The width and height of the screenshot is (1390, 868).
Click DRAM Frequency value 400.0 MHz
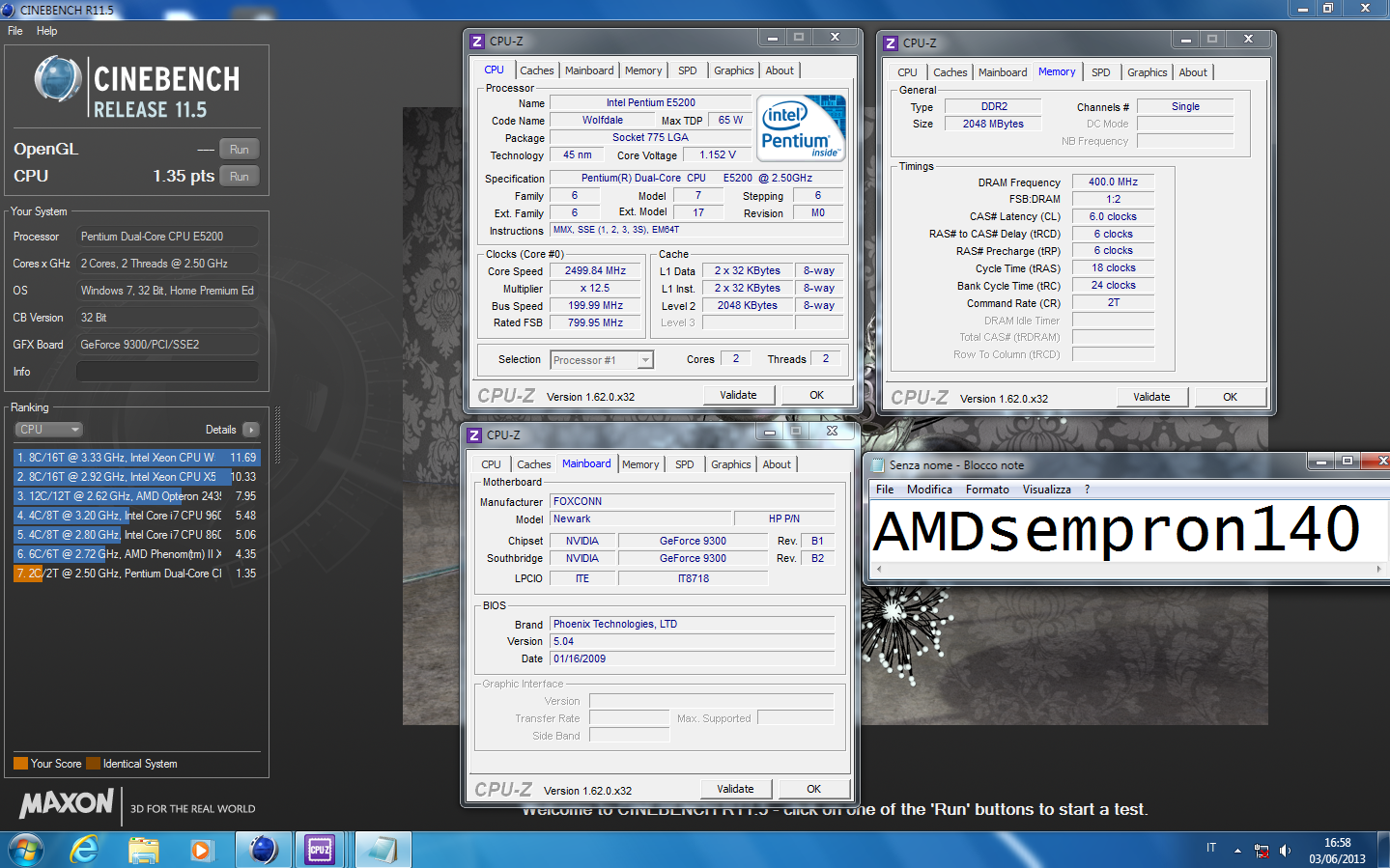[1113, 182]
